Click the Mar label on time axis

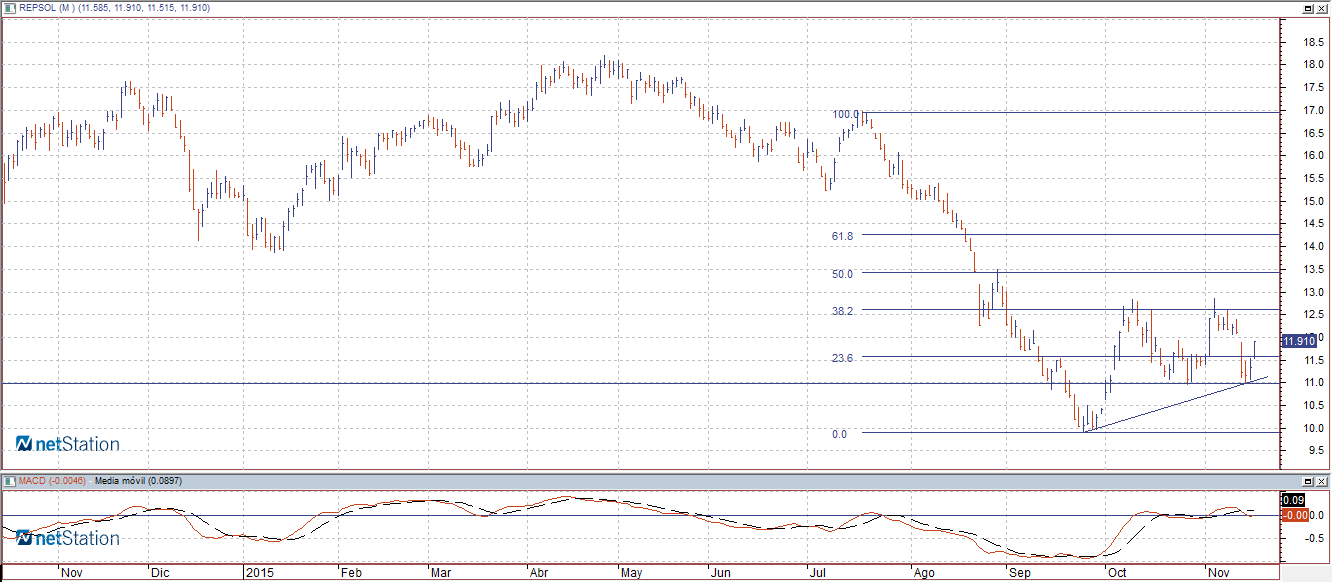(441, 573)
